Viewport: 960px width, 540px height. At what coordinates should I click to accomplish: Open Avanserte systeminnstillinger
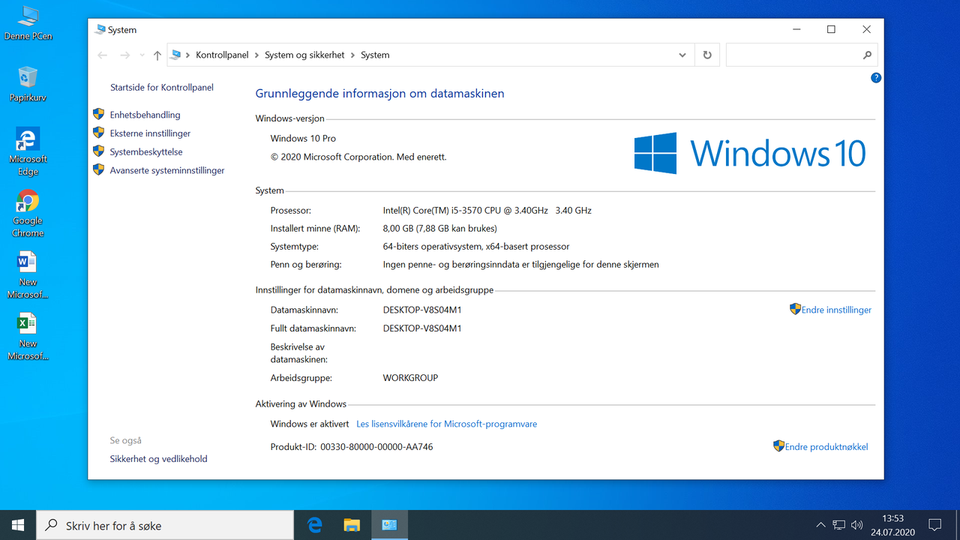pos(167,171)
